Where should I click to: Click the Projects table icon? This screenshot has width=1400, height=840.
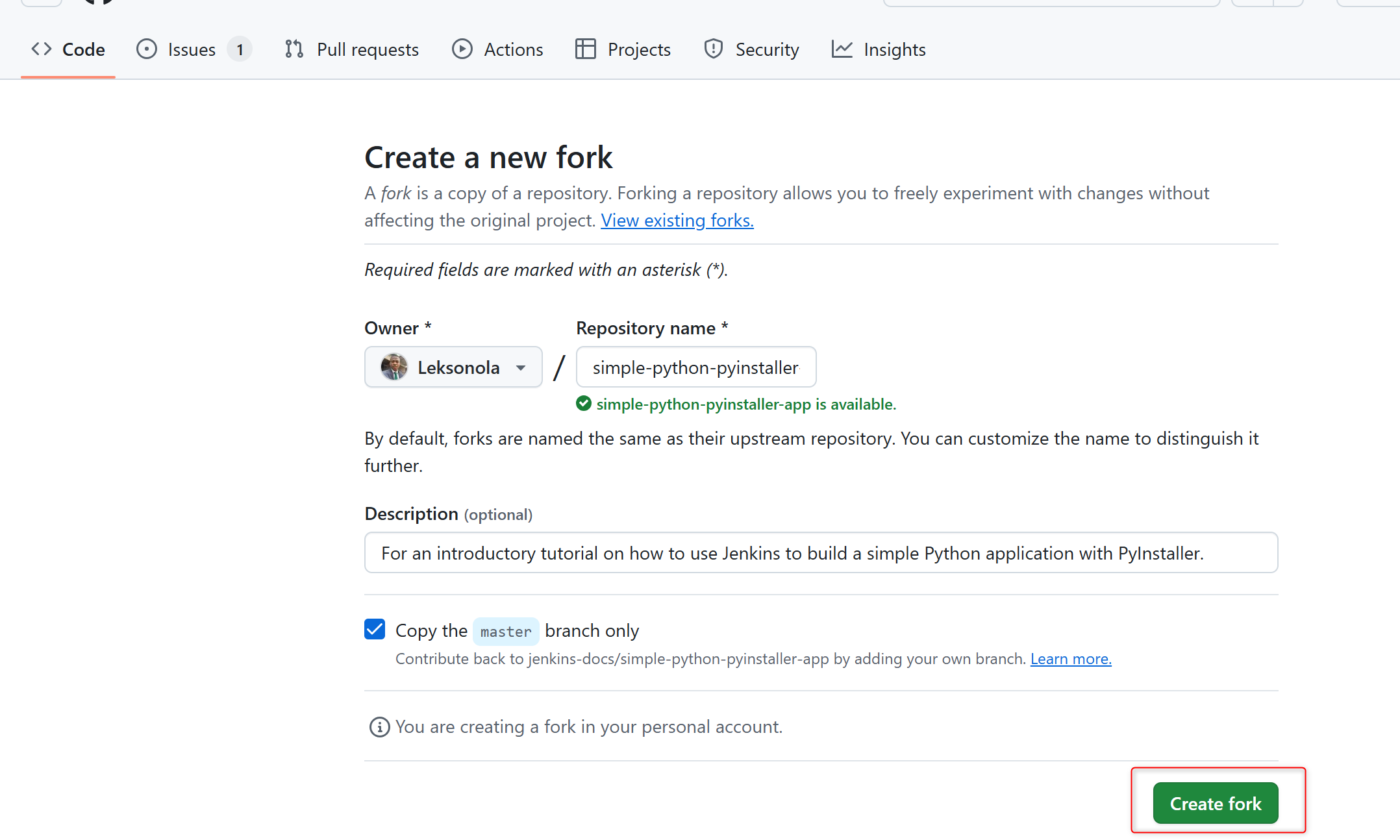pyautogui.click(x=586, y=49)
